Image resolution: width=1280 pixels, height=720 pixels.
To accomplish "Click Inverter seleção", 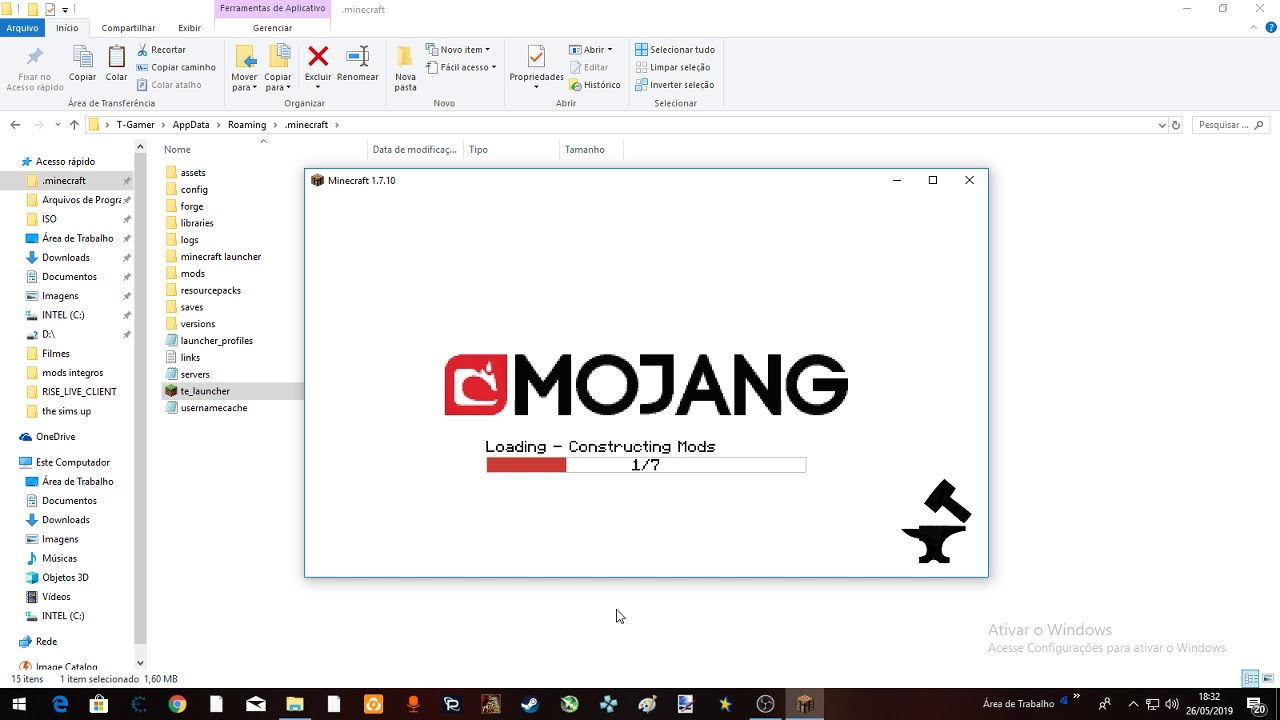I will coord(674,85).
